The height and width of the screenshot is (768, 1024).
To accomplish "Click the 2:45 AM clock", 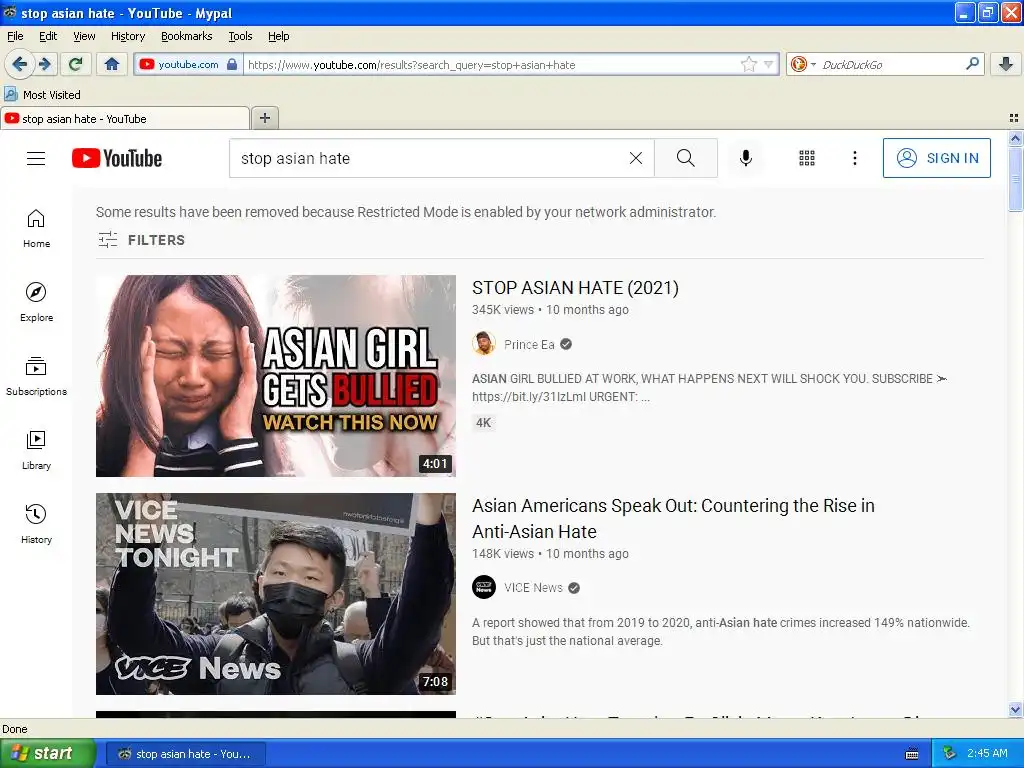I will point(987,753).
